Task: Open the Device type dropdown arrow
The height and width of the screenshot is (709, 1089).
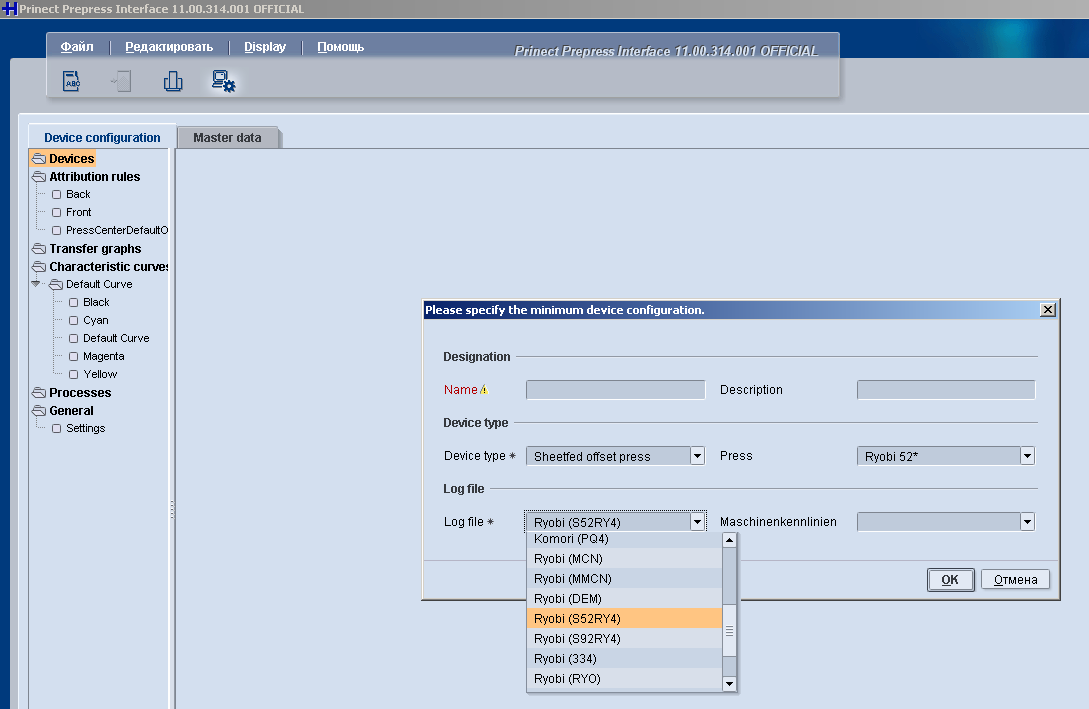Action: (697, 456)
